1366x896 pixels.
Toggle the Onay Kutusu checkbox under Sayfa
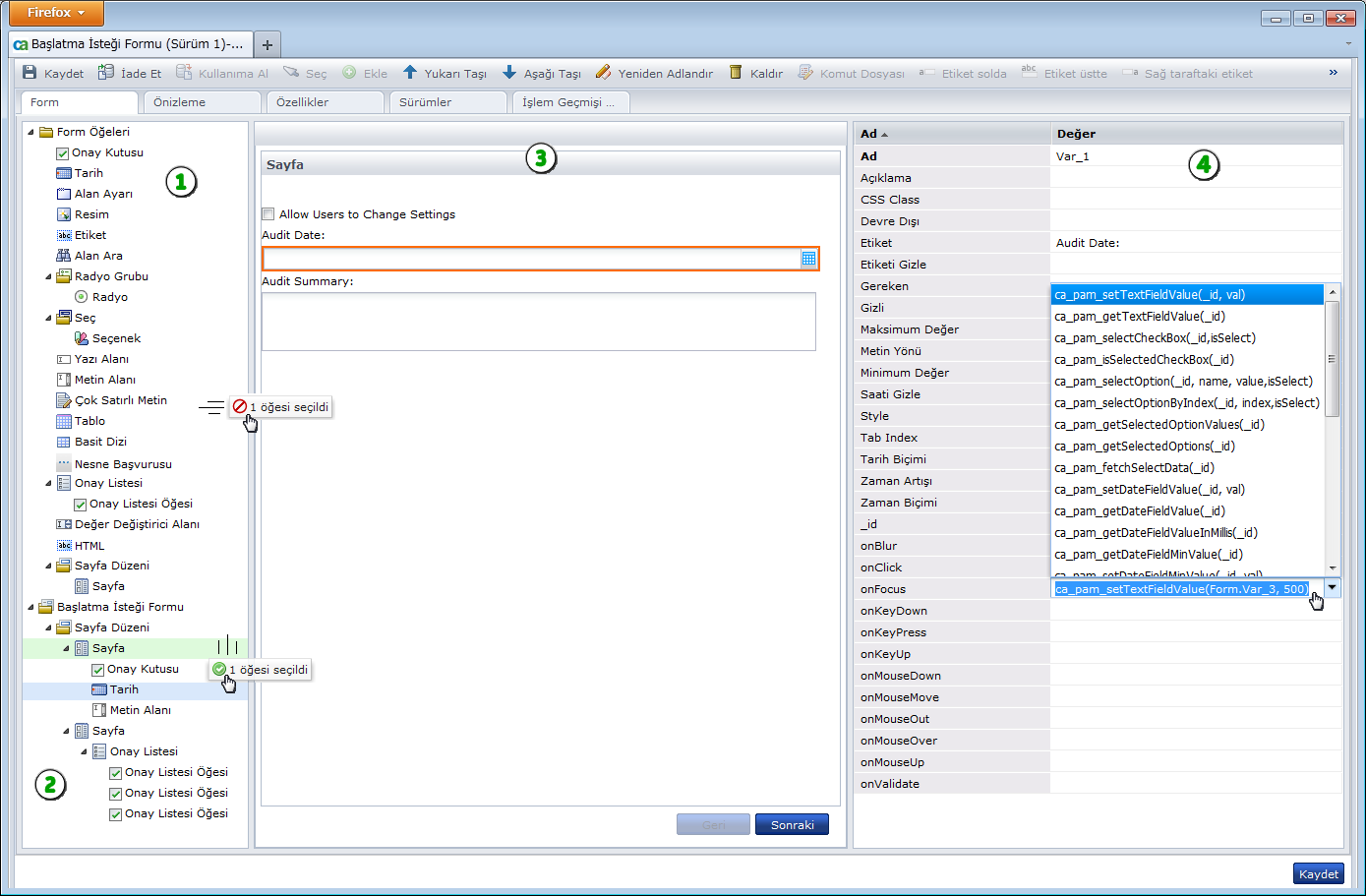[x=98, y=670]
